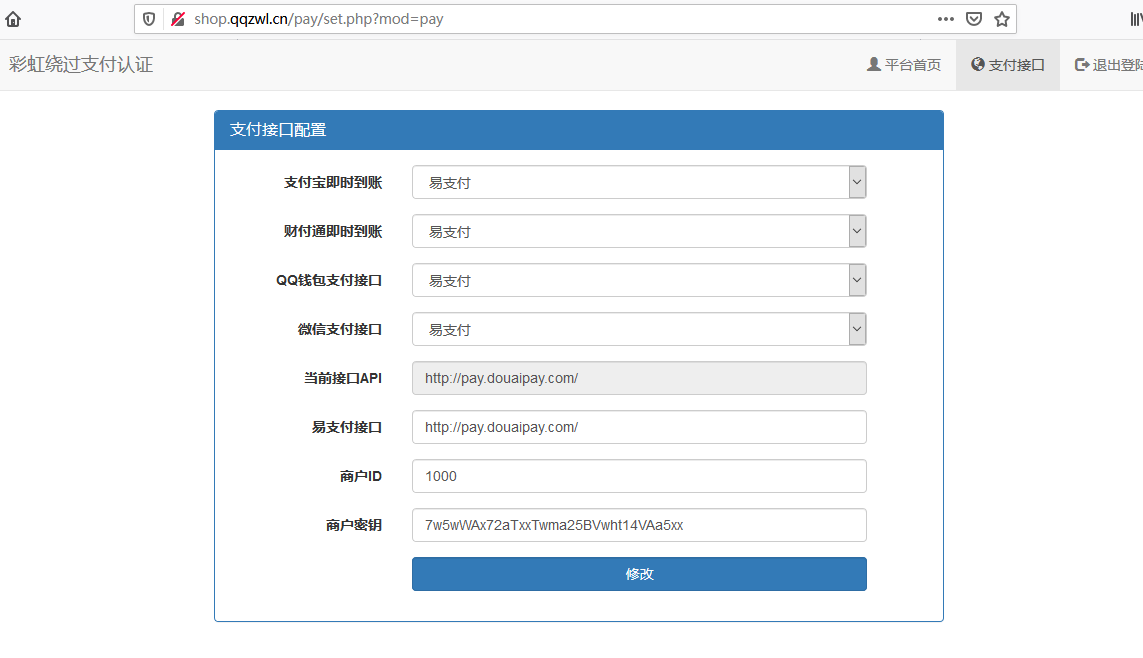This screenshot has width=1143, height=658.
Task: Select the 商户ID label
Action: coord(361,476)
